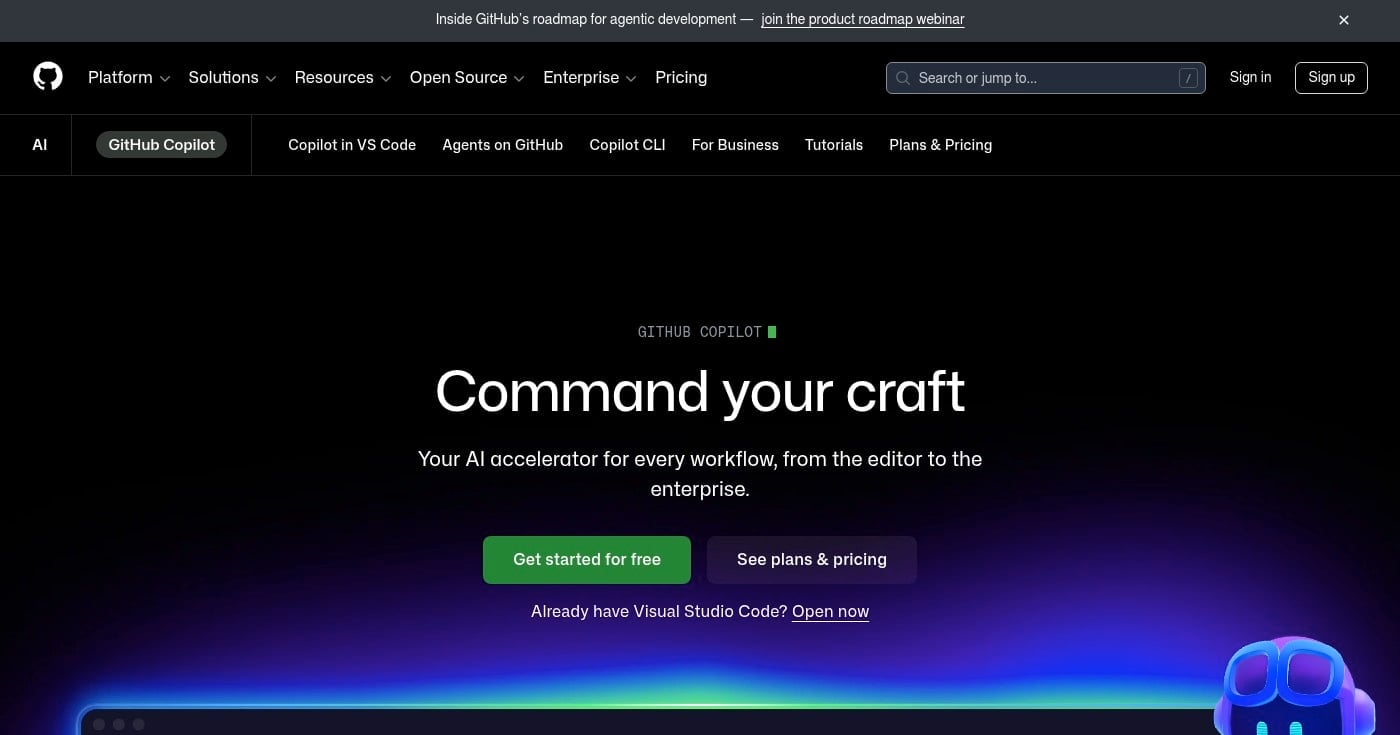Click the slash shortcut key icon
Image resolution: width=1400 pixels, height=735 pixels.
(1188, 78)
